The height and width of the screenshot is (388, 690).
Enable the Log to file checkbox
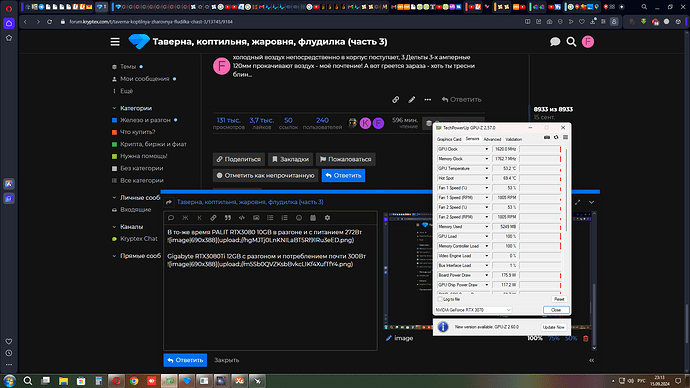click(x=440, y=299)
